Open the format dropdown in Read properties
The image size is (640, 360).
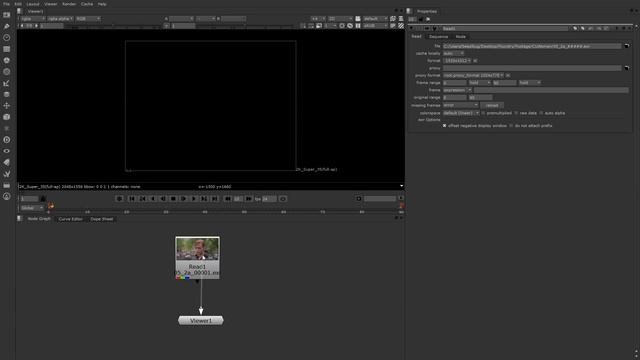(x=457, y=61)
